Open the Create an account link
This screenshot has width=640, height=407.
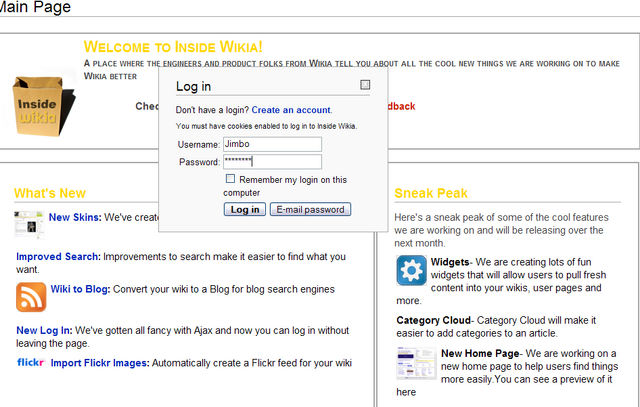(x=291, y=110)
